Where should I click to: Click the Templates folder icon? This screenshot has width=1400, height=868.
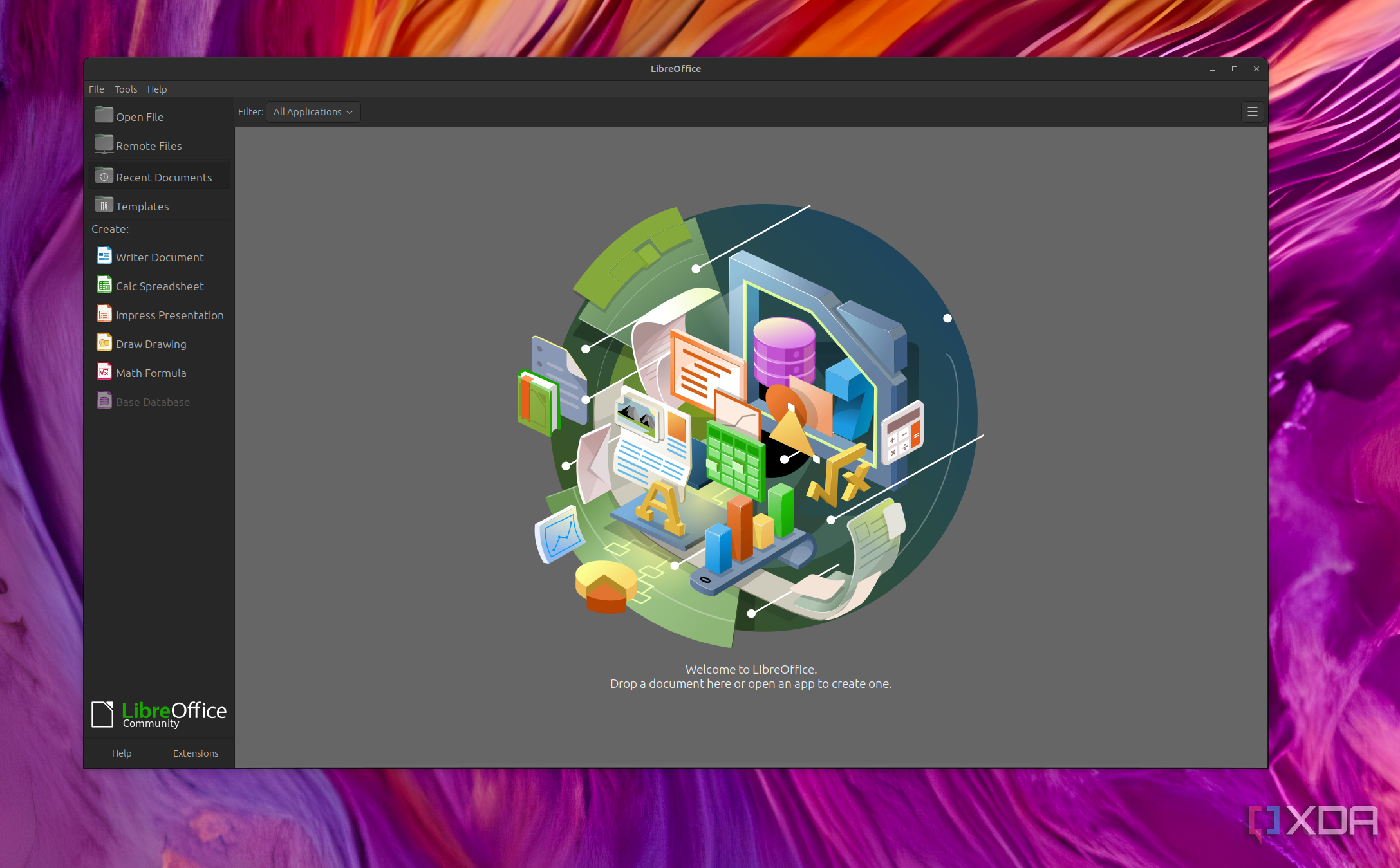[x=104, y=205]
